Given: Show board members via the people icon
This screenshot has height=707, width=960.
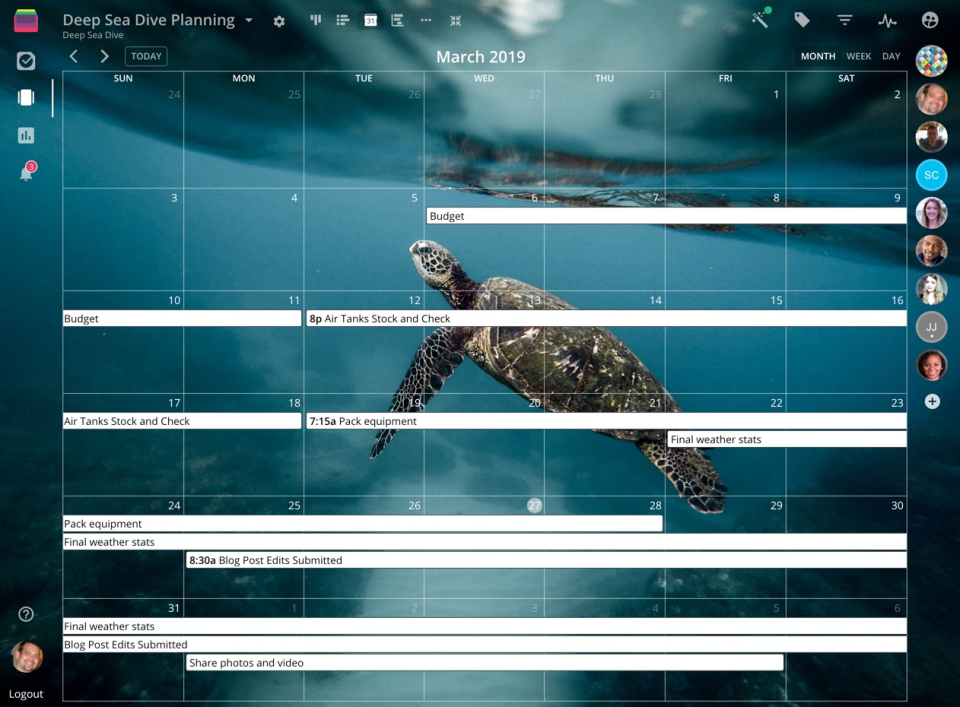Looking at the screenshot, I should [x=930, y=20].
